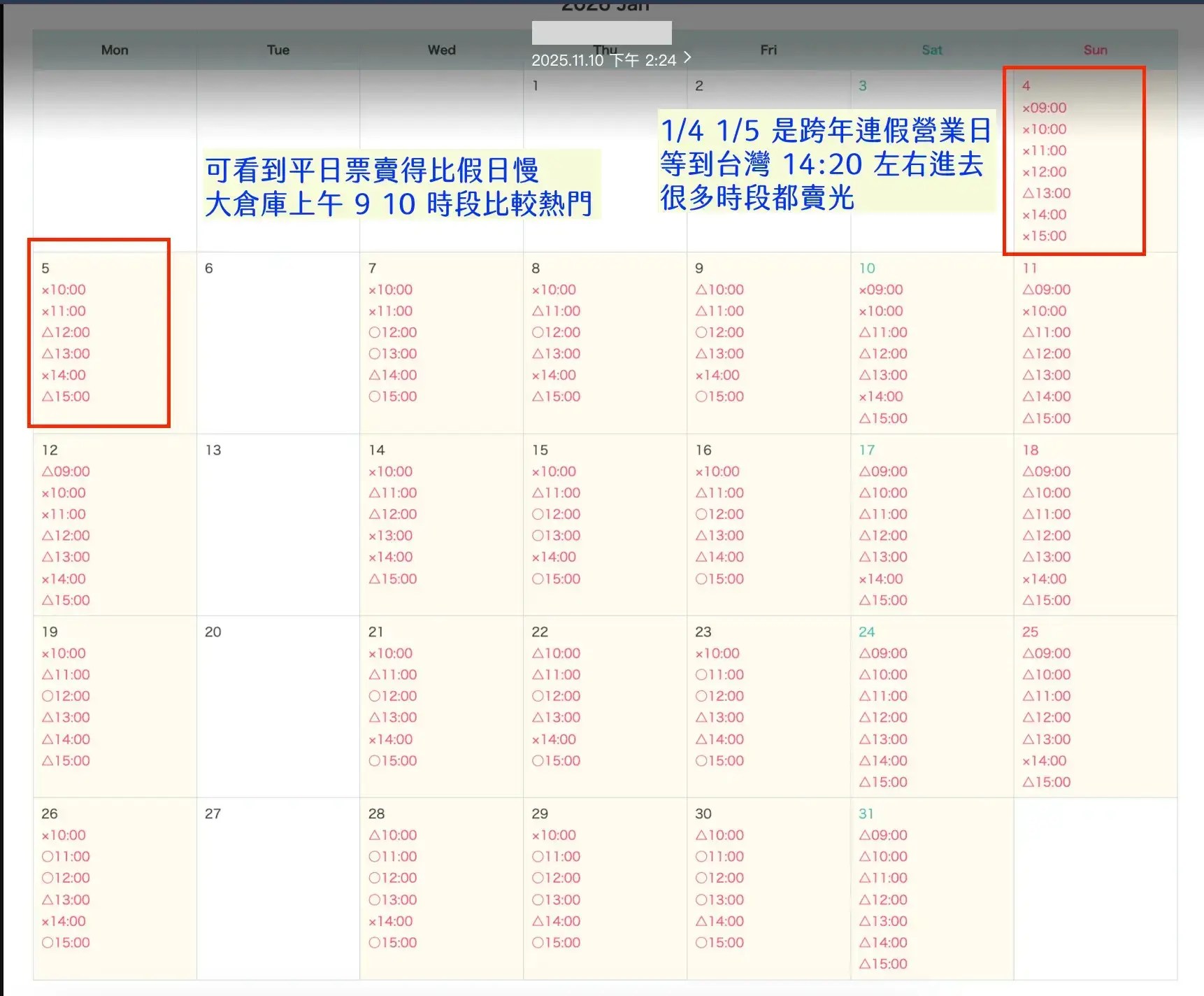1204x996 pixels.
Task: Select the 09:00 slot on January 24
Action: pos(883,653)
